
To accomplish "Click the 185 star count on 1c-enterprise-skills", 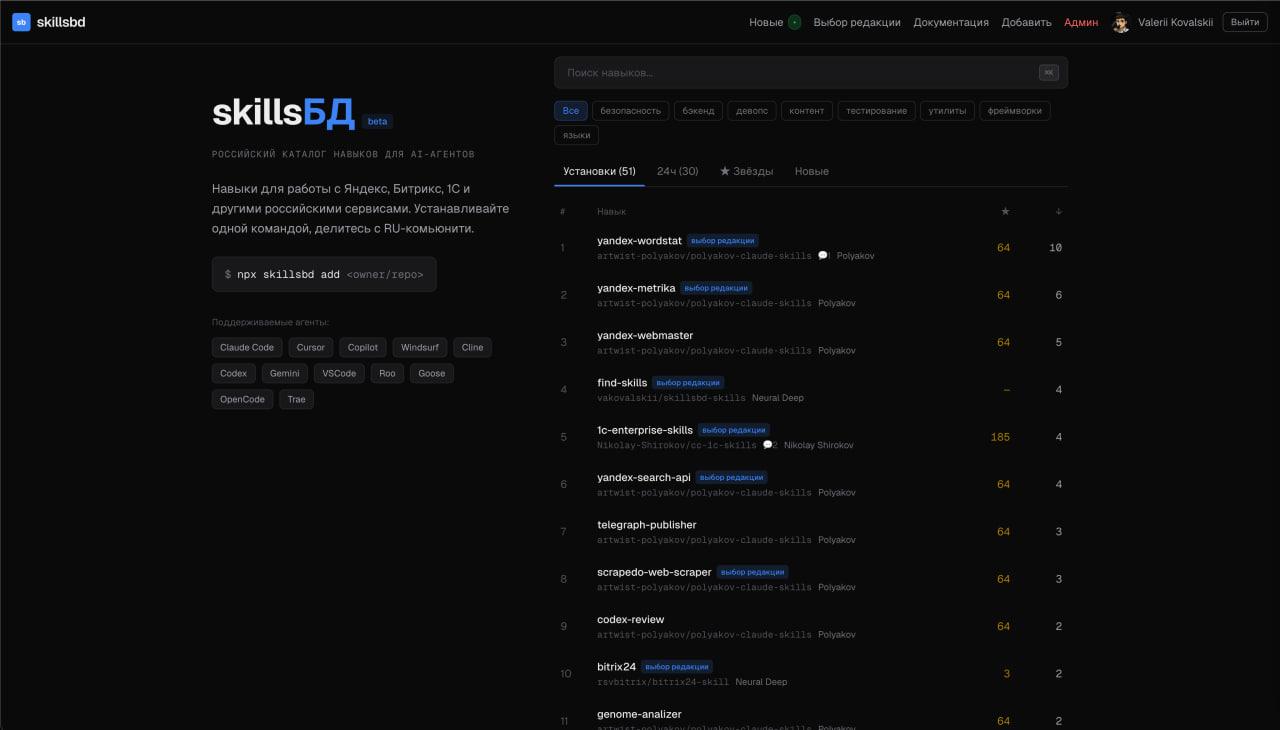I will click(x=1000, y=437).
